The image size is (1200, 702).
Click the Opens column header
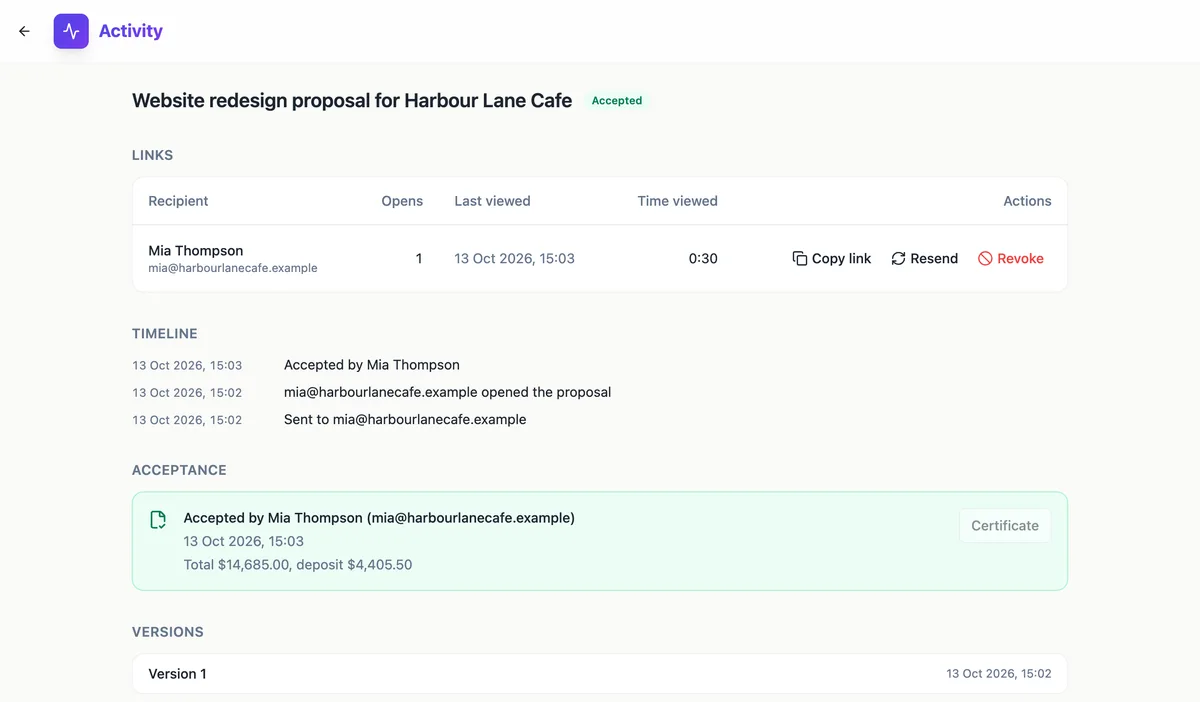pos(402,201)
